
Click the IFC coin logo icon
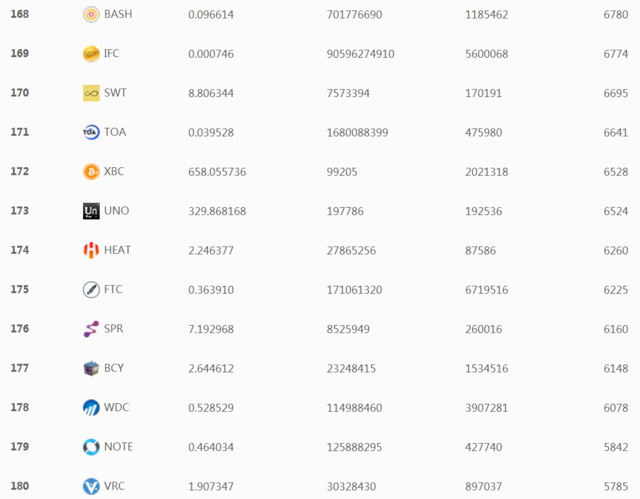tap(91, 54)
